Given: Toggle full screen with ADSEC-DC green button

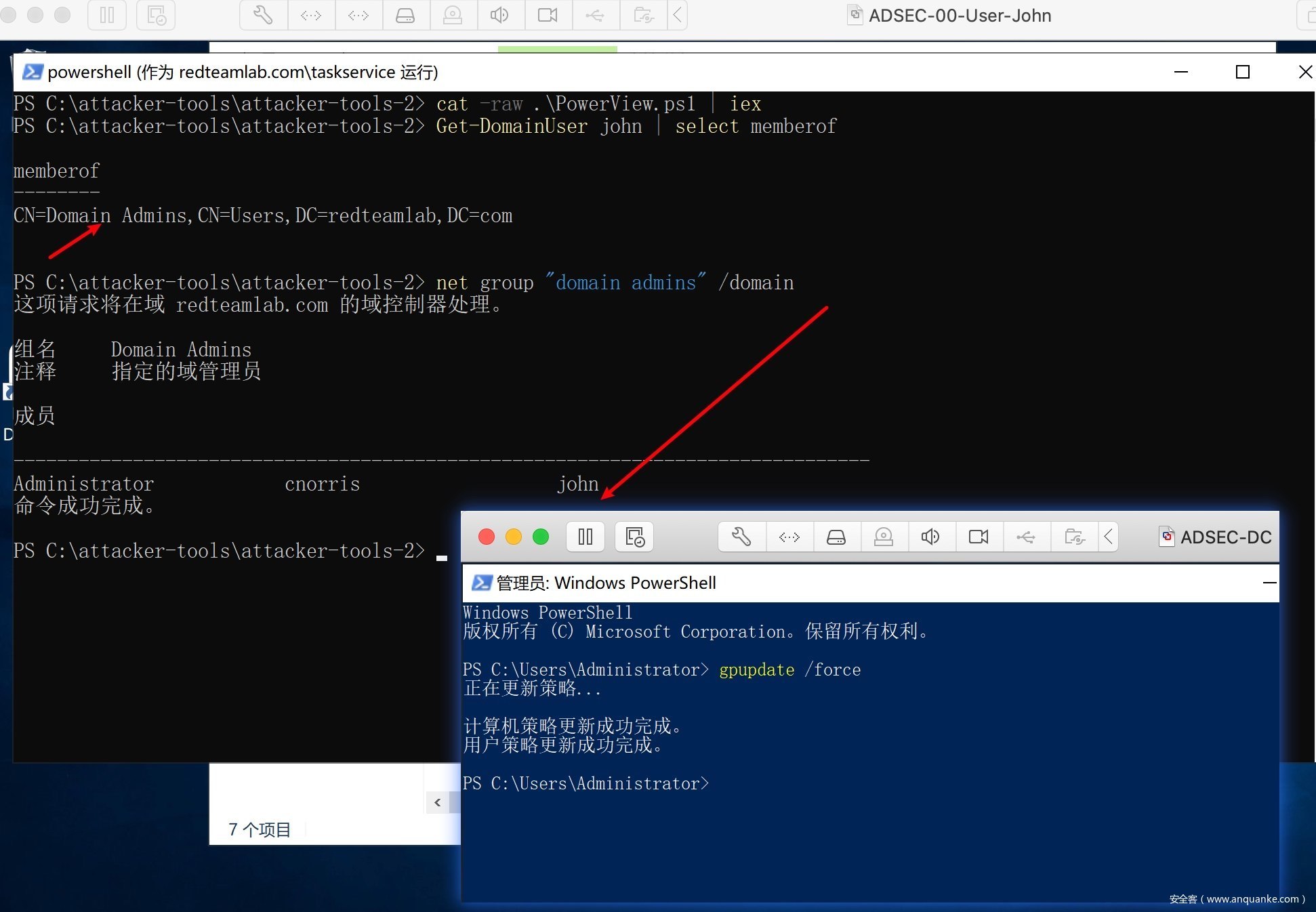Looking at the screenshot, I should pos(541,537).
